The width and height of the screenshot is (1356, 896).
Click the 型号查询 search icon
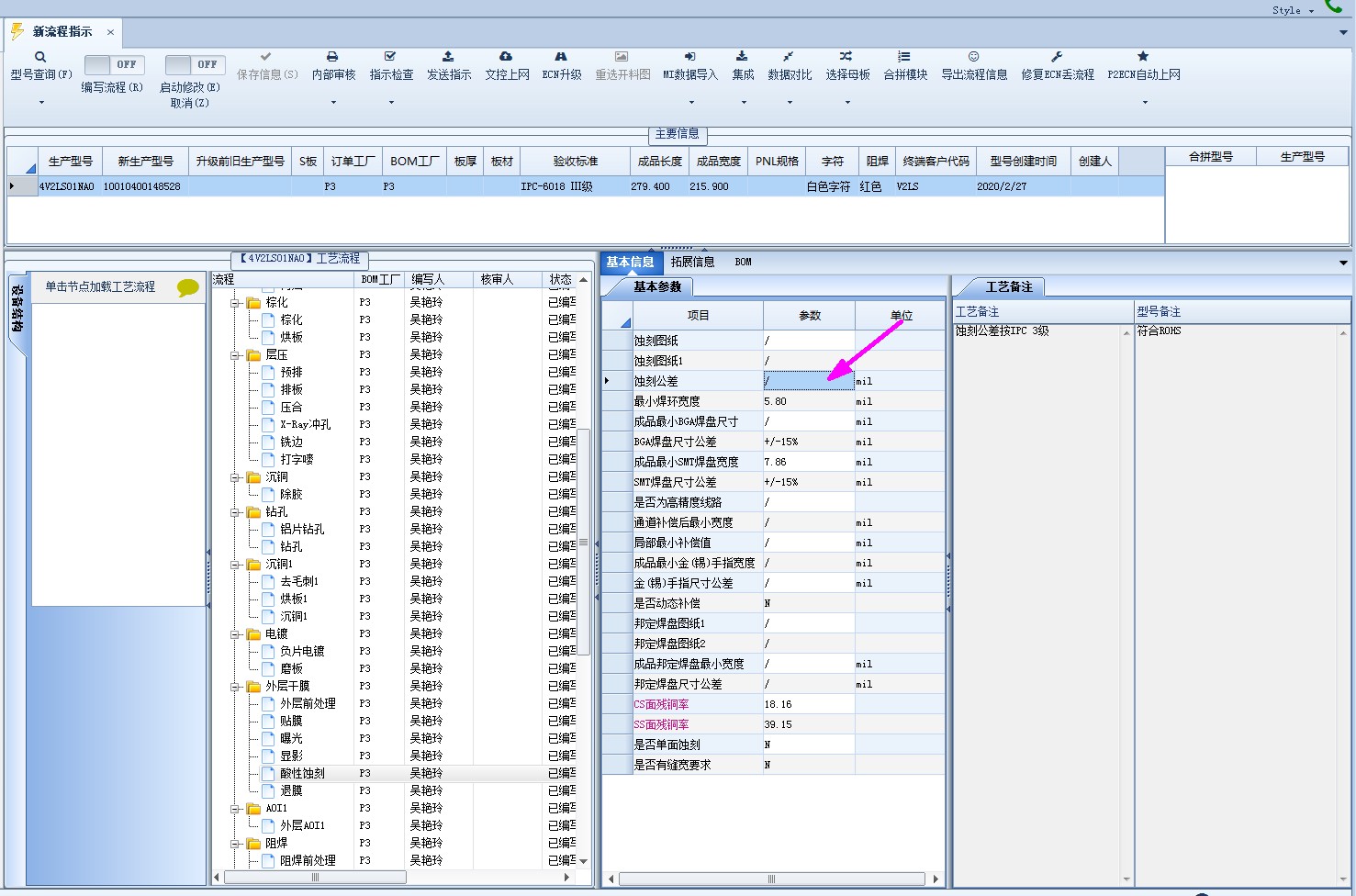coord(40,57)
